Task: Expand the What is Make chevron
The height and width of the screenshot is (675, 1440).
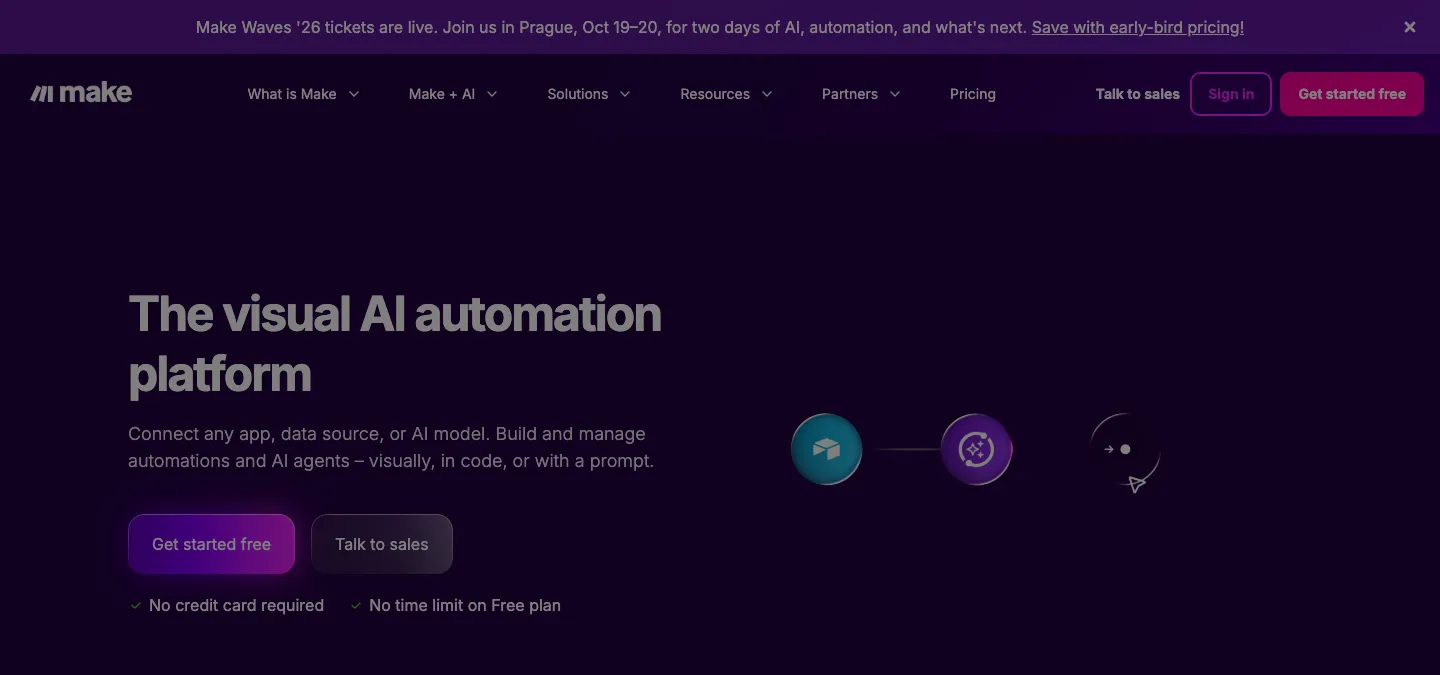Action: pos(354,94)
